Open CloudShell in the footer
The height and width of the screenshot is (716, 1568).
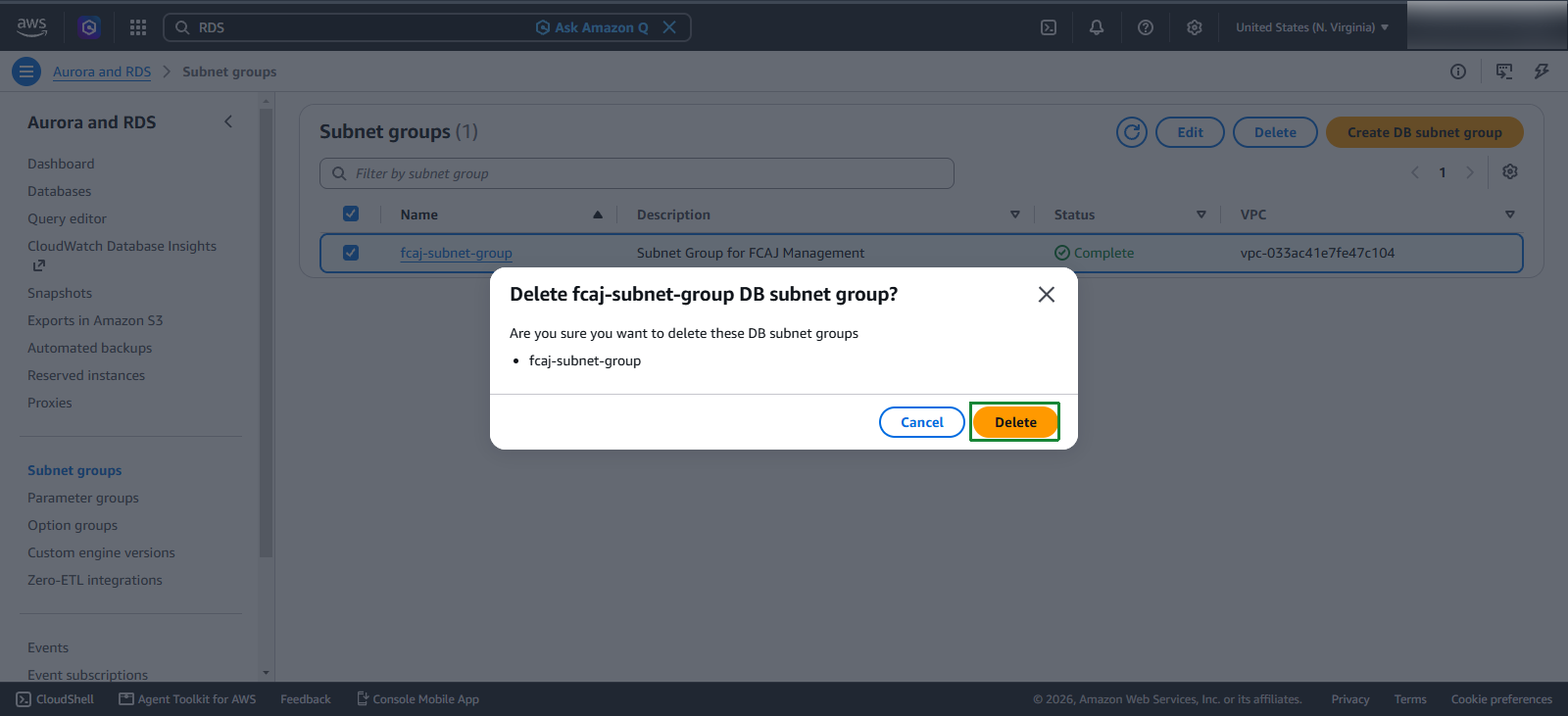56,699
